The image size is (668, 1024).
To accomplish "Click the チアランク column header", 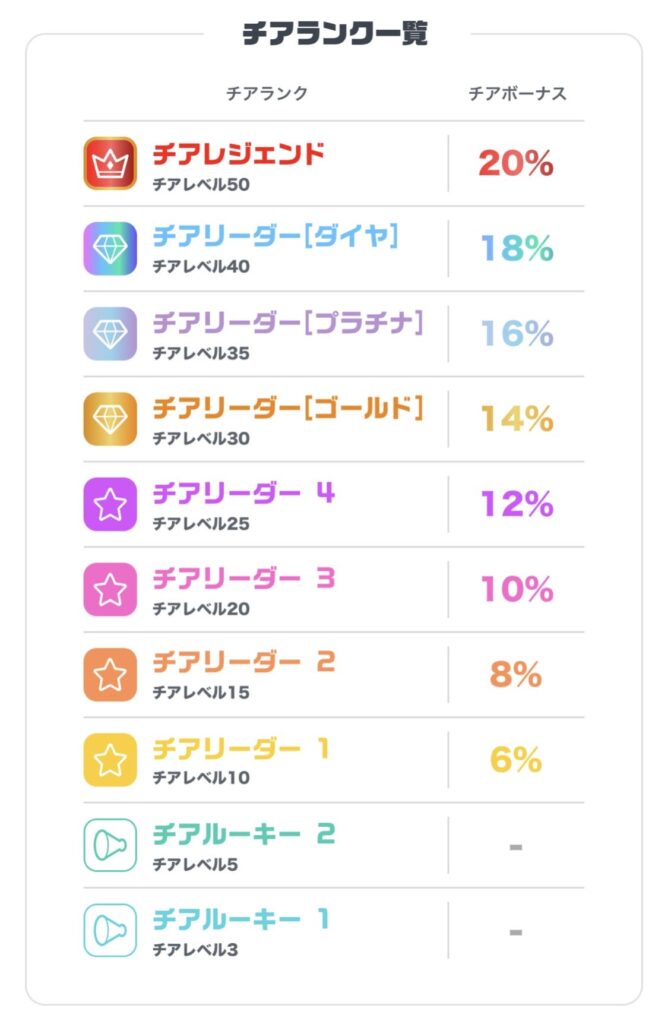I will pos(267,94).
